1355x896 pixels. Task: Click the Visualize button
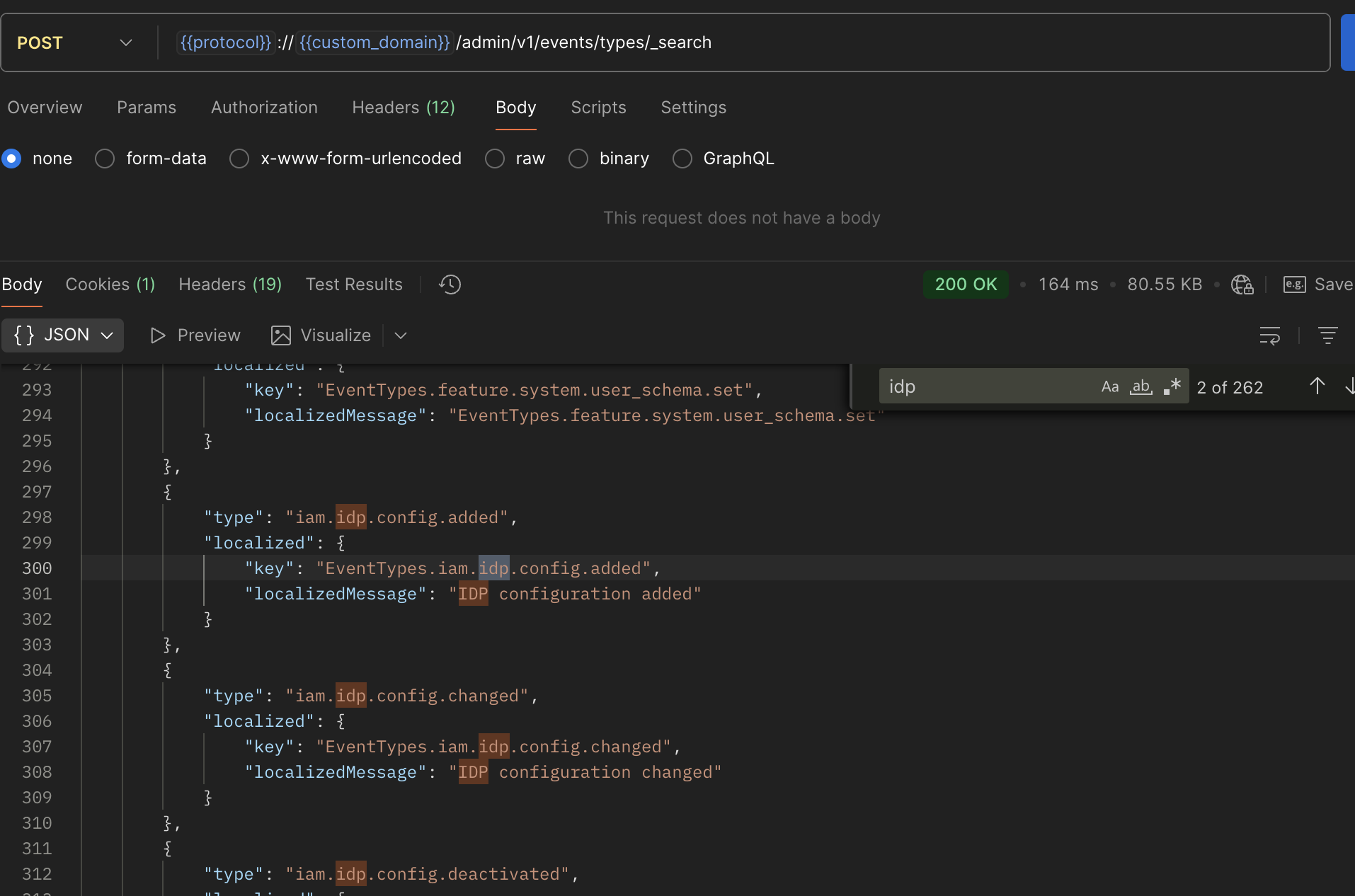[321, 335]
